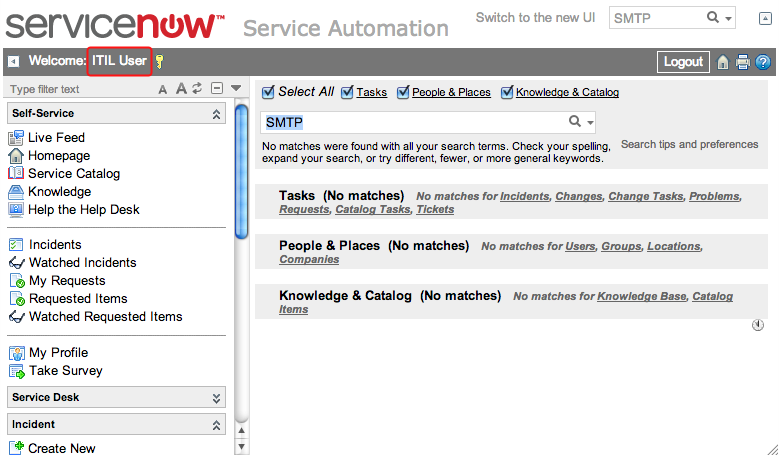Screen dimensions: 779x456
Task: Click the home icon in banner
Action: tap(723, 62)
